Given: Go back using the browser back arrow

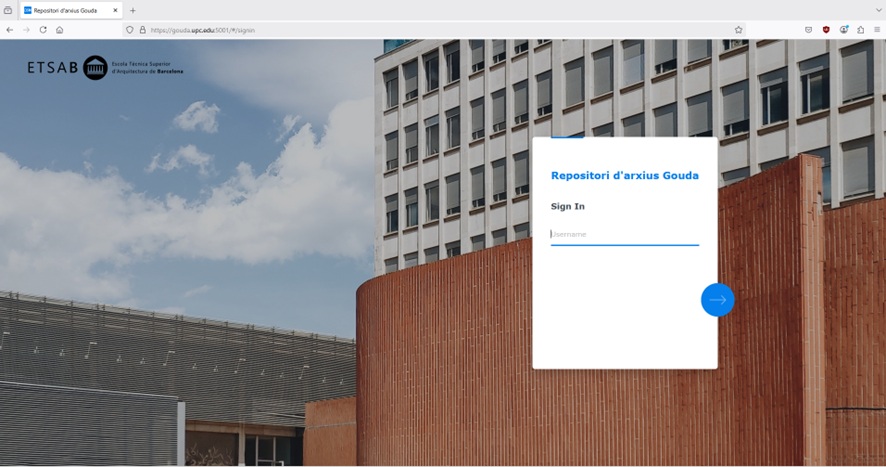Looking at the screenshot, I should [10, 30].
